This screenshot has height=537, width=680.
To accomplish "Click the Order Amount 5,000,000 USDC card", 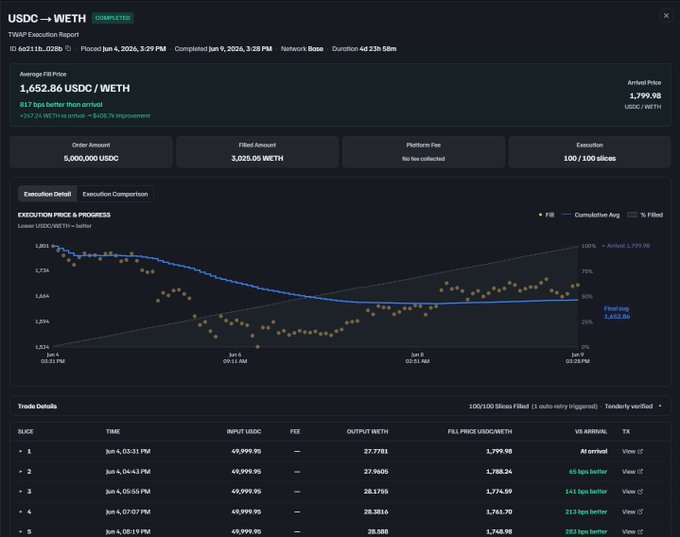I will pyautogui.click(x=91, y=152).
